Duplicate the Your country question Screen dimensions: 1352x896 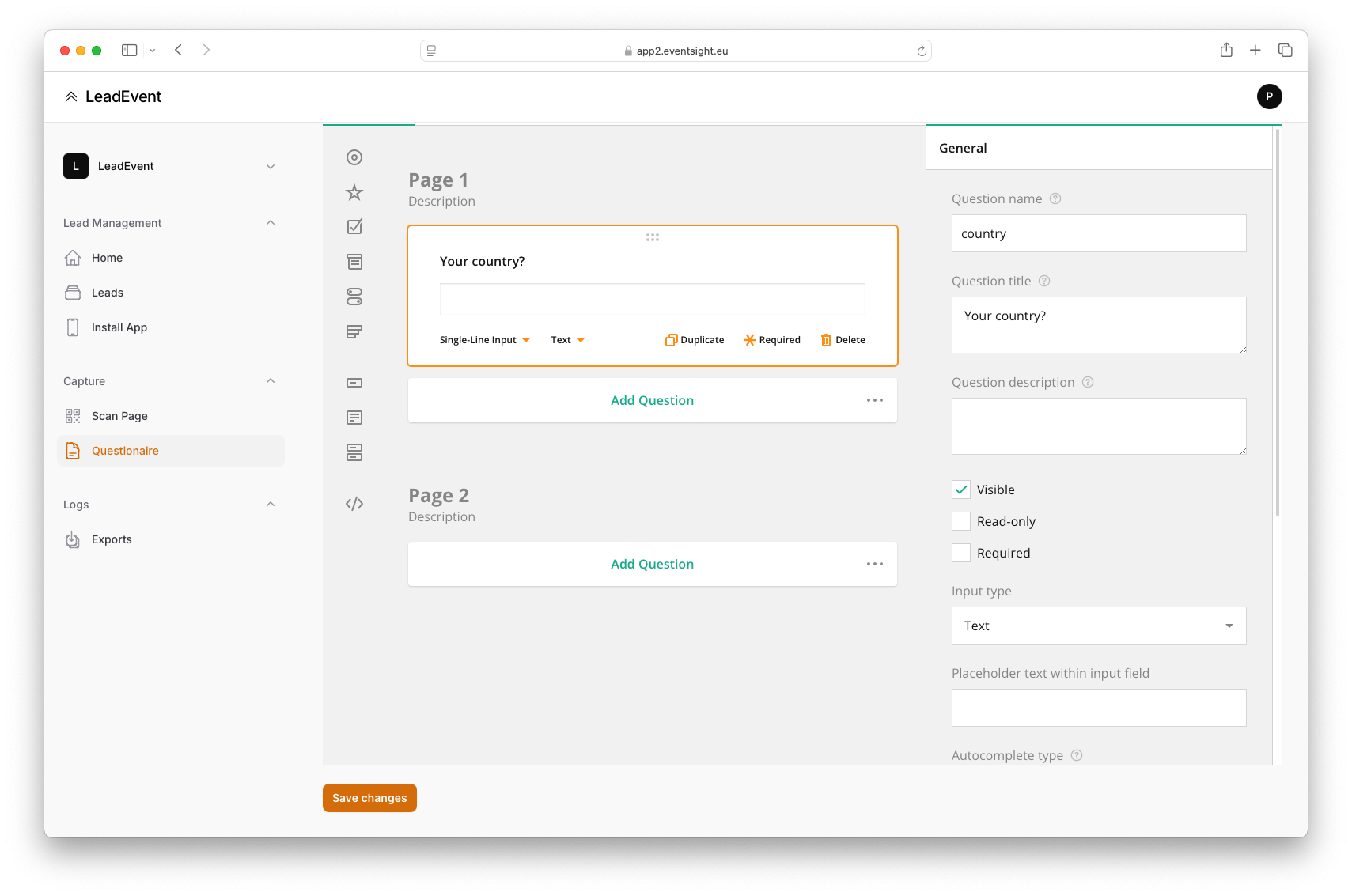(x=695, y=340)
